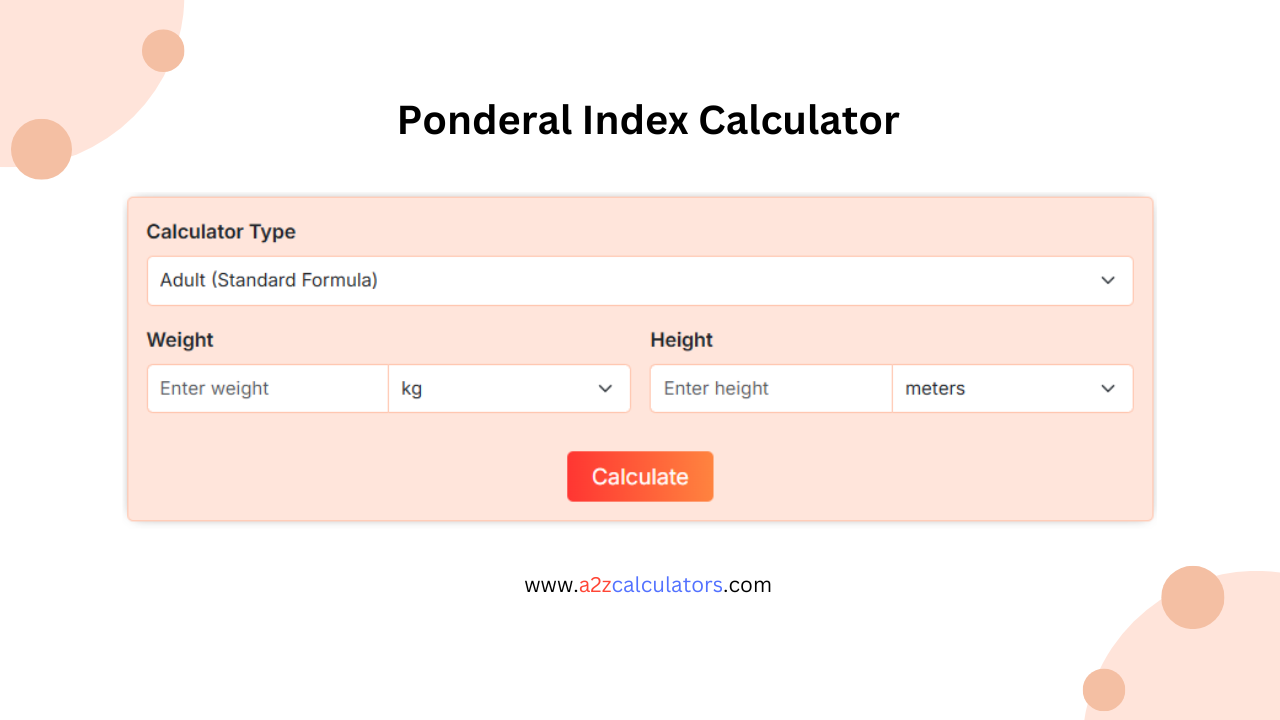This screenshot has width=1280, height=720.
Task: Open the Calculator Type dropdown
Action: (x=640, y=281)
